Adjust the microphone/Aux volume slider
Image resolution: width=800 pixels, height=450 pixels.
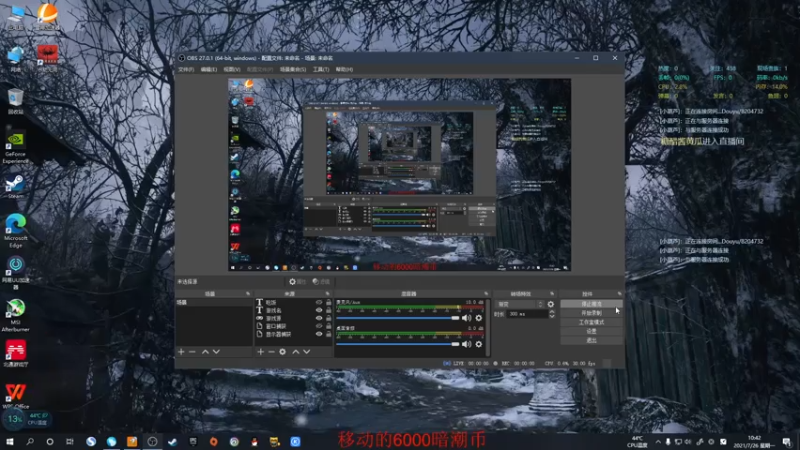coord(398,318)
